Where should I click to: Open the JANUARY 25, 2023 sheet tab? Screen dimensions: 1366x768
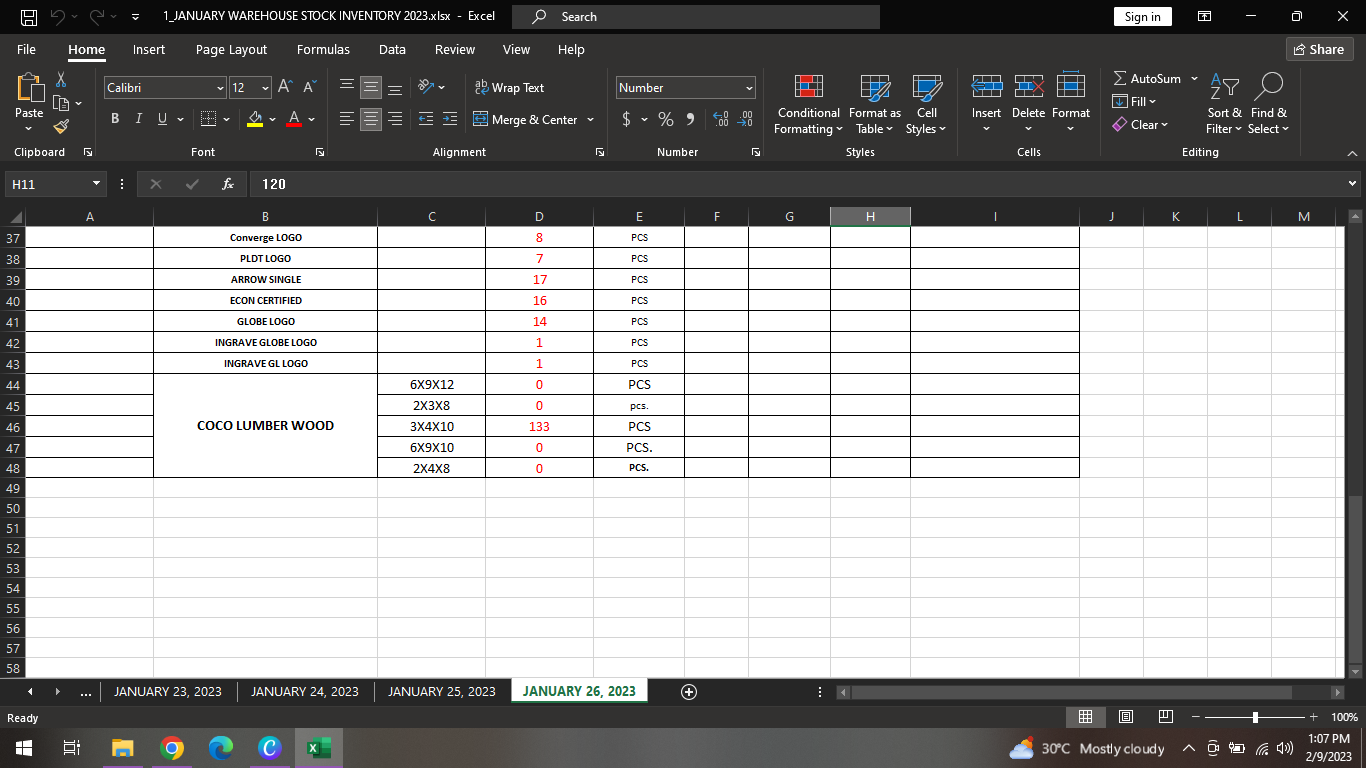tap(442, 692)
